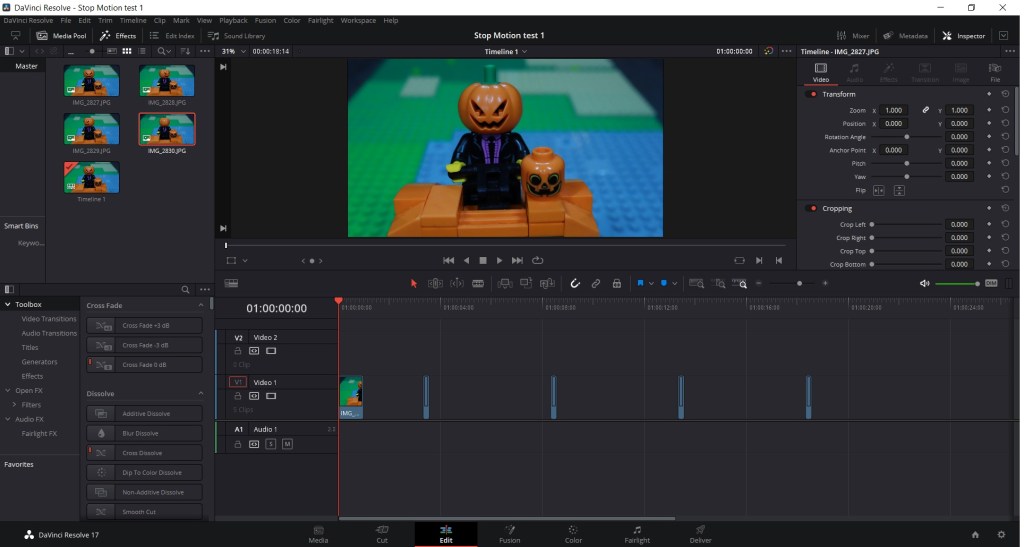Open the Edit Index panel

click(x=172, y=36)
